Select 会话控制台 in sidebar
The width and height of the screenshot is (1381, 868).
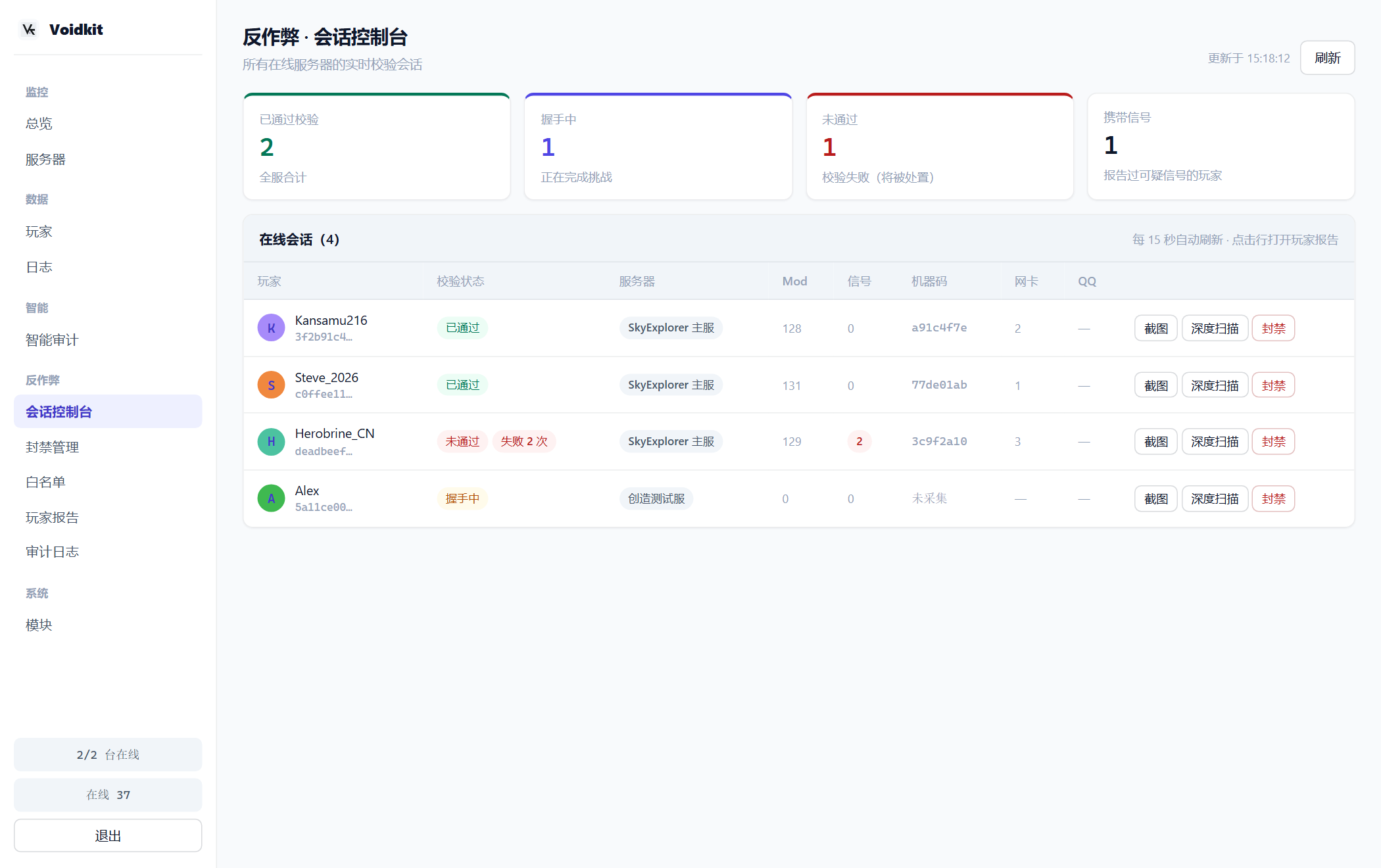(x=108, y=412)
